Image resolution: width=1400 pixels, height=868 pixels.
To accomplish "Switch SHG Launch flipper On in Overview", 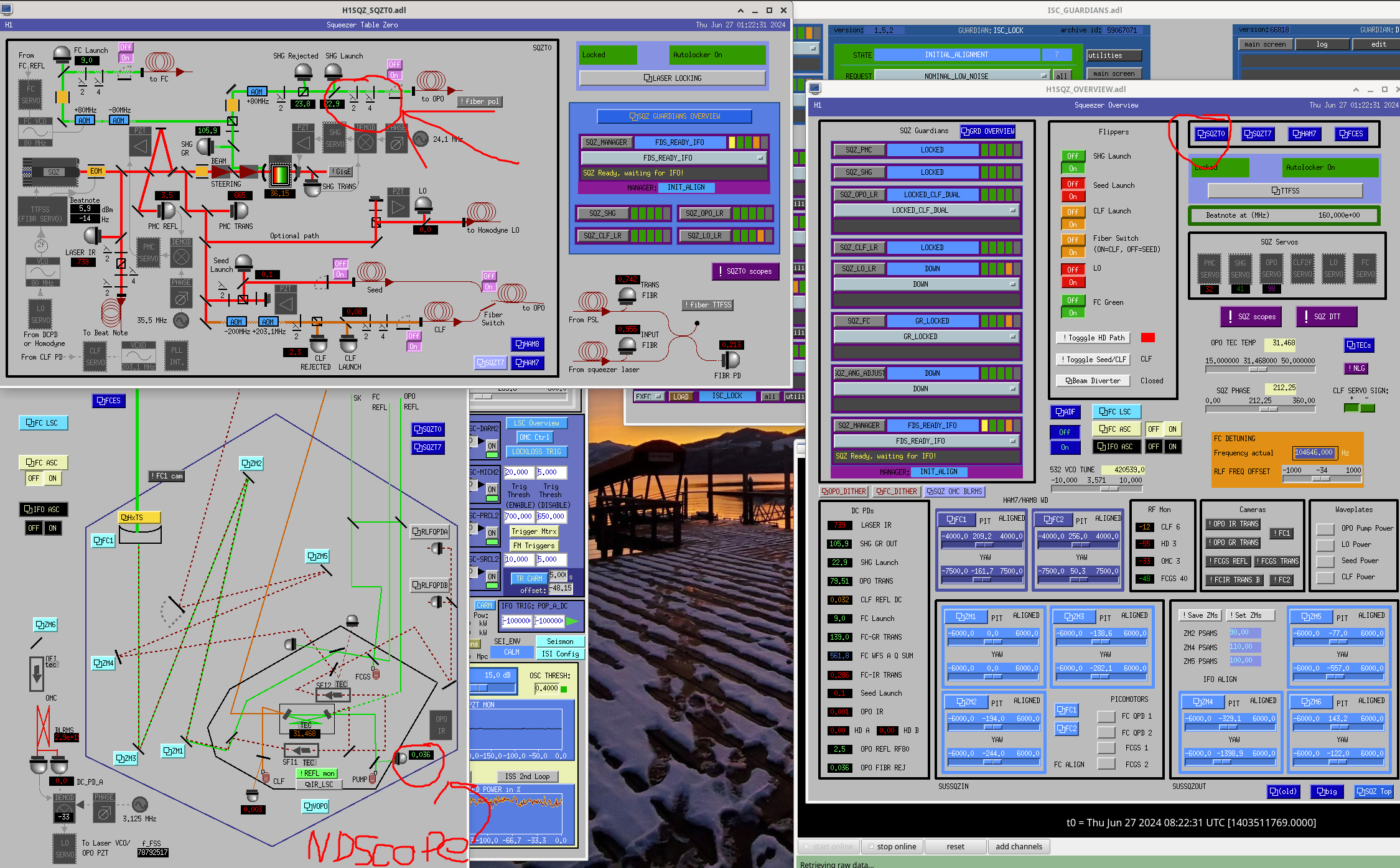I will coord(1073,169).
